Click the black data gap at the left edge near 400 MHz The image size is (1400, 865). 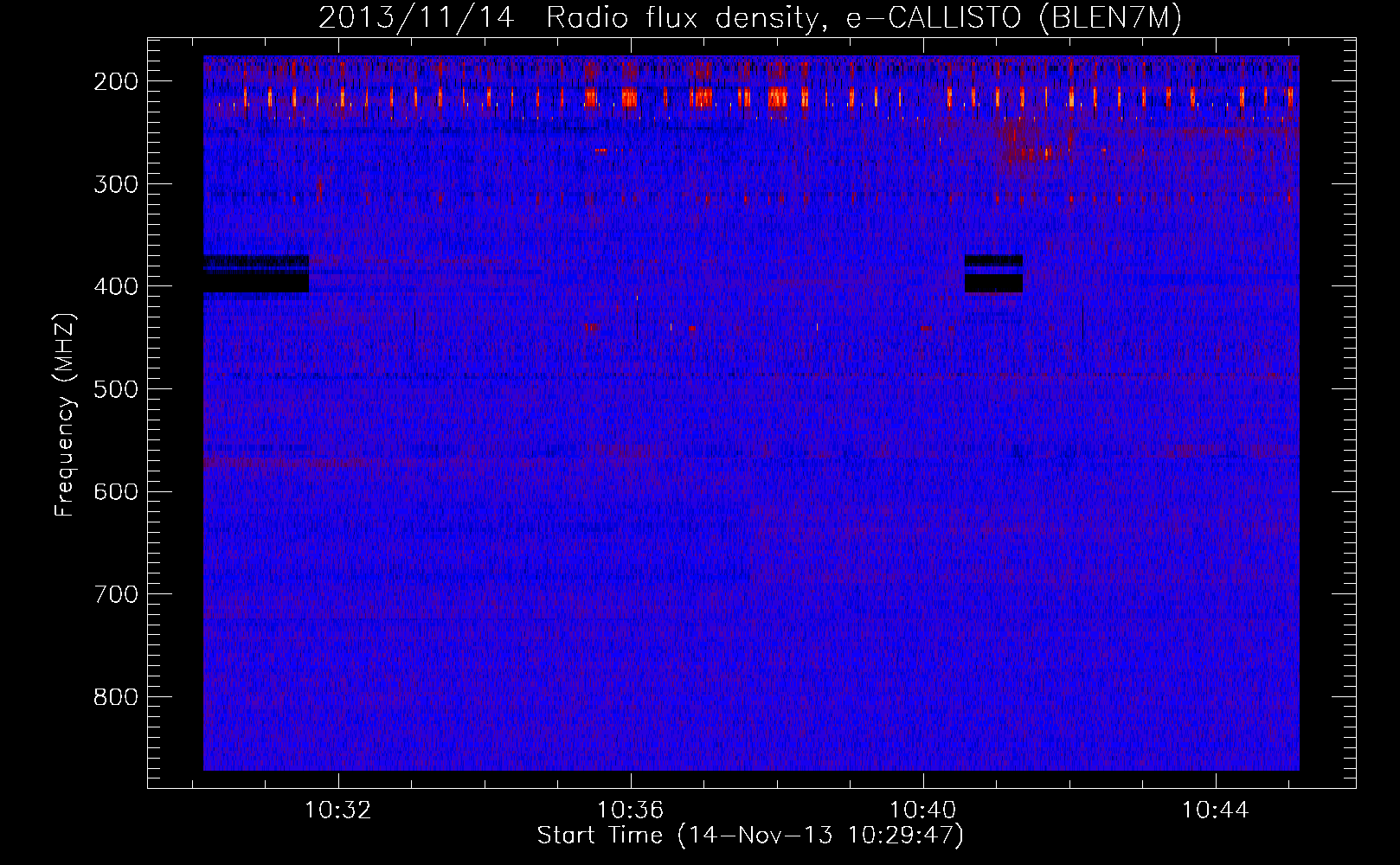coord(256,274)
